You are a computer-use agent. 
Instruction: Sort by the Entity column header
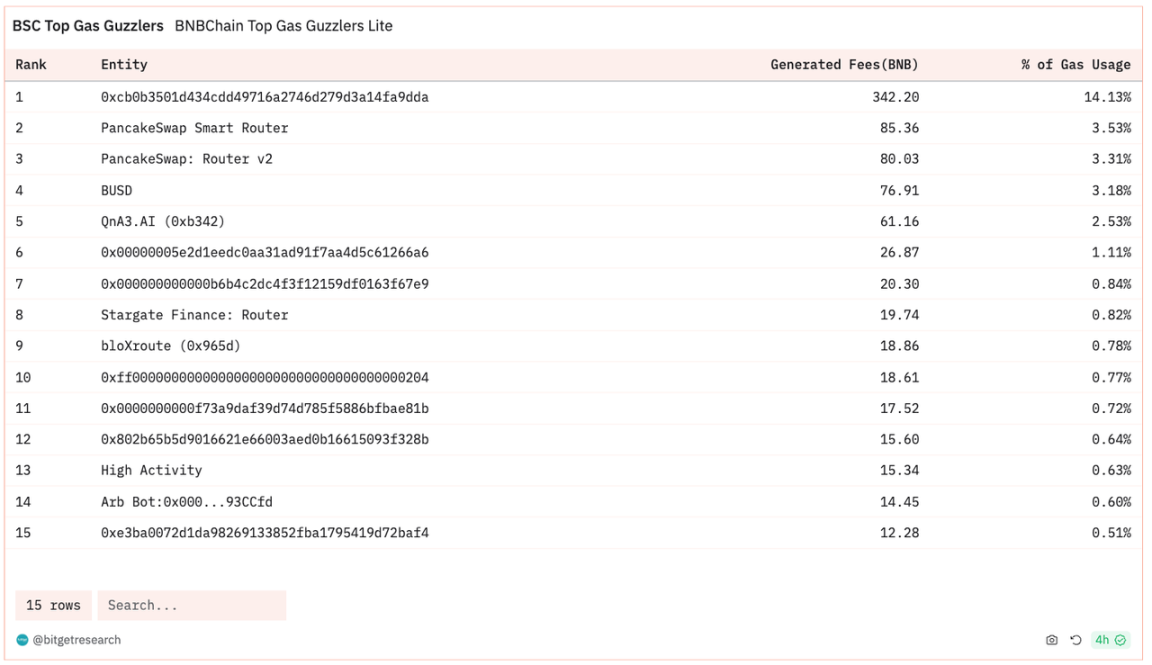click(x=124, y=65)
